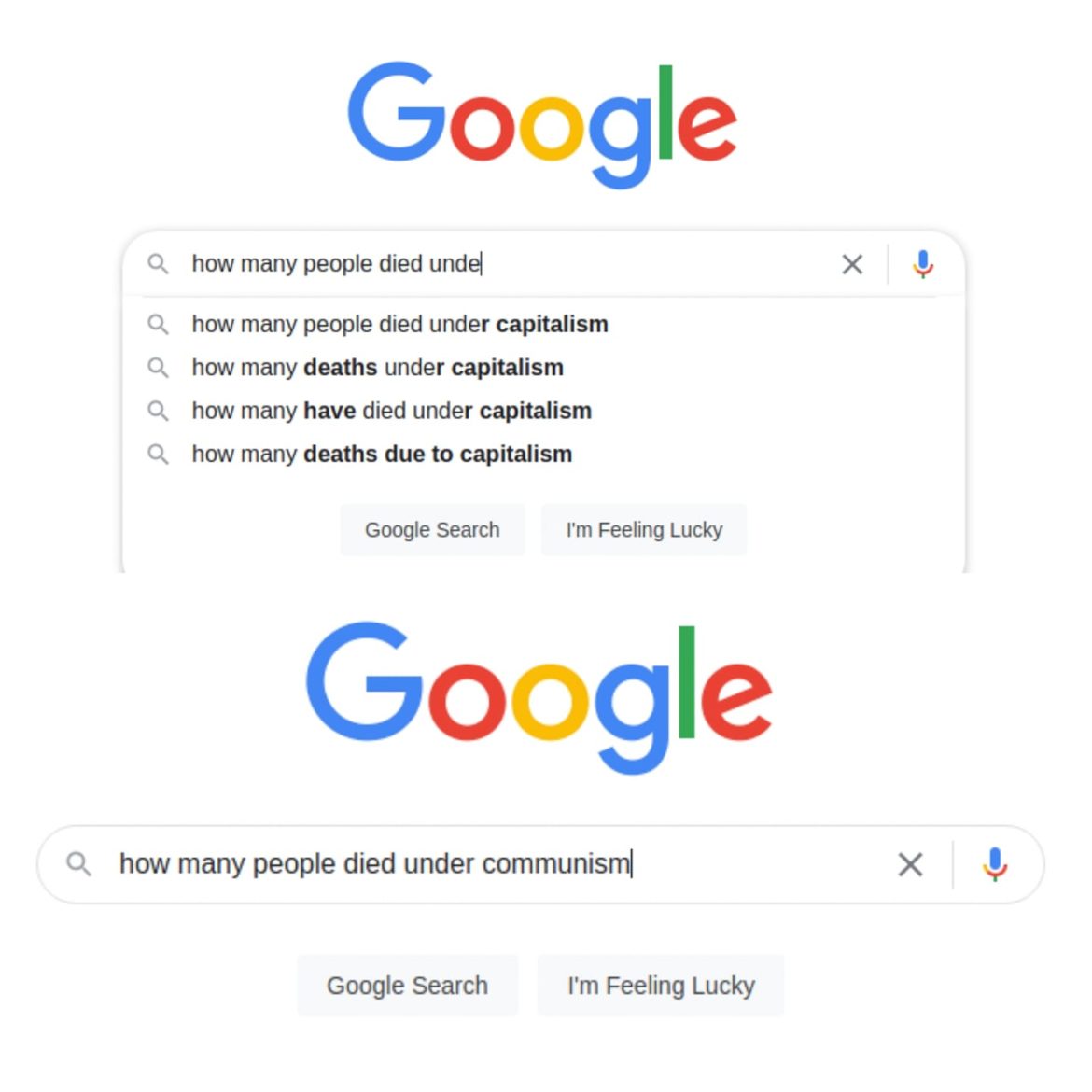Click the bottom Google logo
1092x1092 pixels.
tap(539, 695)
